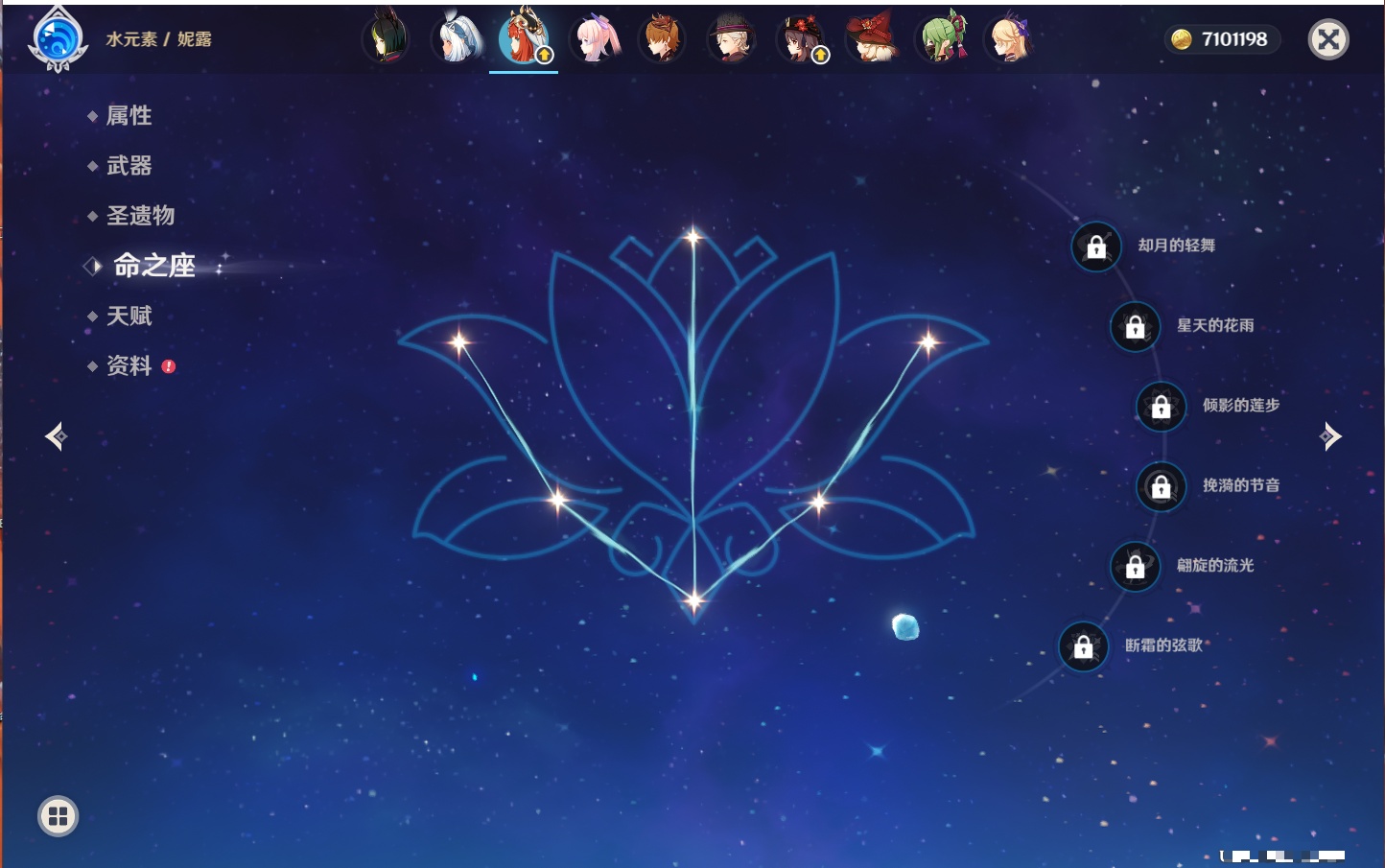Viewport: 1385px width, 868px height.
Task: Click the 水元素 / 妮露 title text
Action: tap(158, 39)
